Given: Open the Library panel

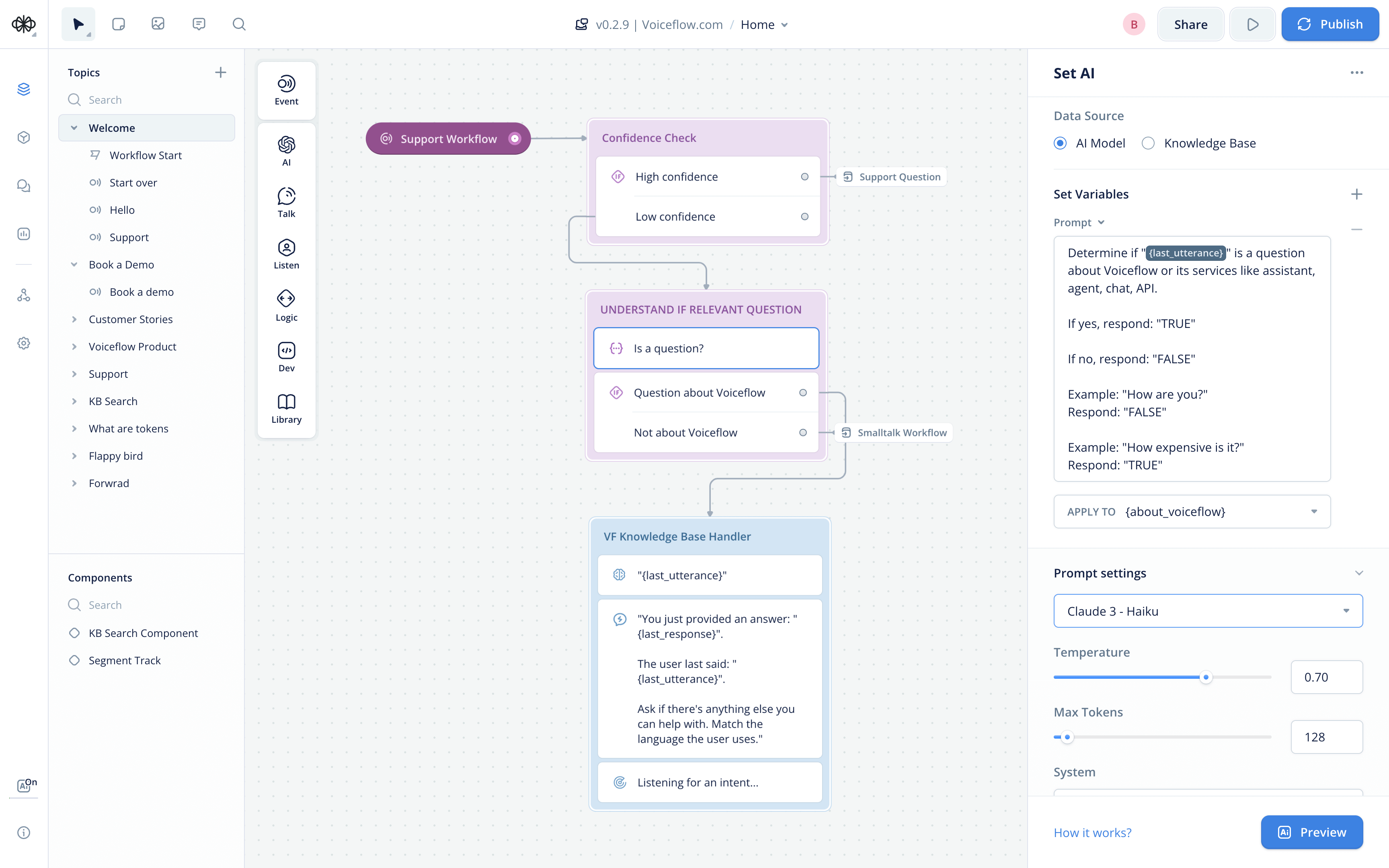Looking at the screenshot, I should [286, 408].
